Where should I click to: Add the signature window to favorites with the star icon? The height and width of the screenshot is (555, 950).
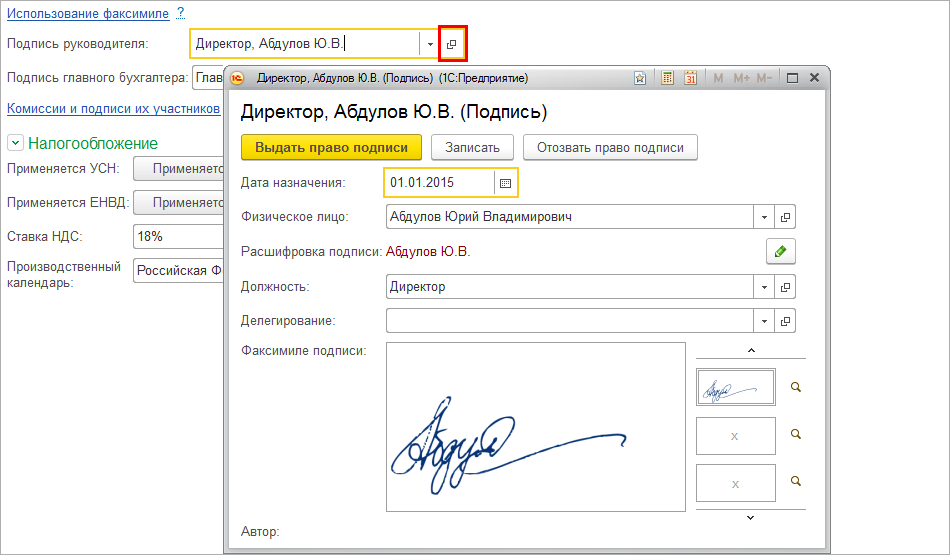tap(640, 78)
